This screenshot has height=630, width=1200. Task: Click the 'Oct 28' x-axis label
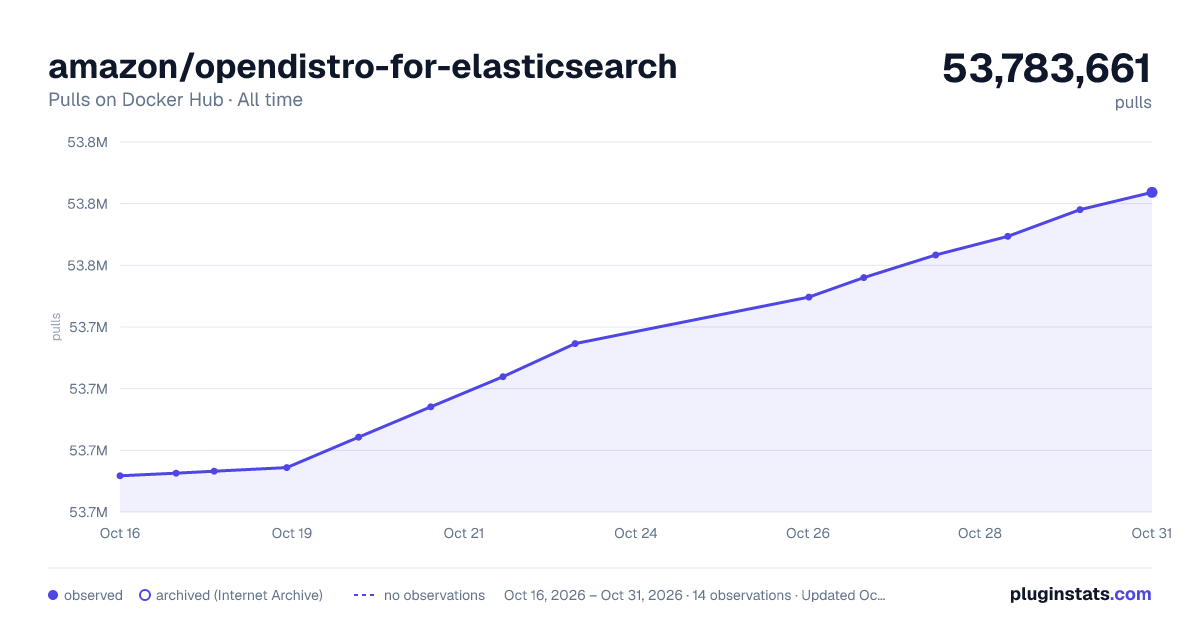[x=980, y=533]
